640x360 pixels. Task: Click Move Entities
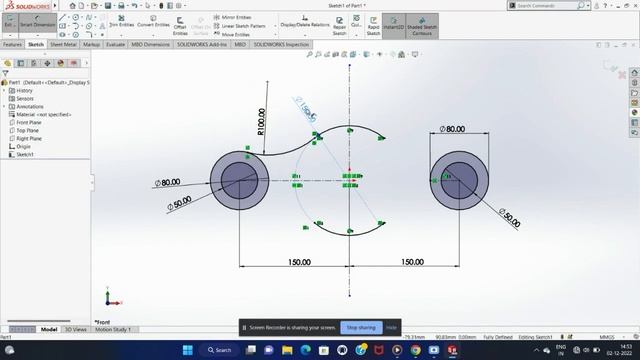[x=231, y=34]
